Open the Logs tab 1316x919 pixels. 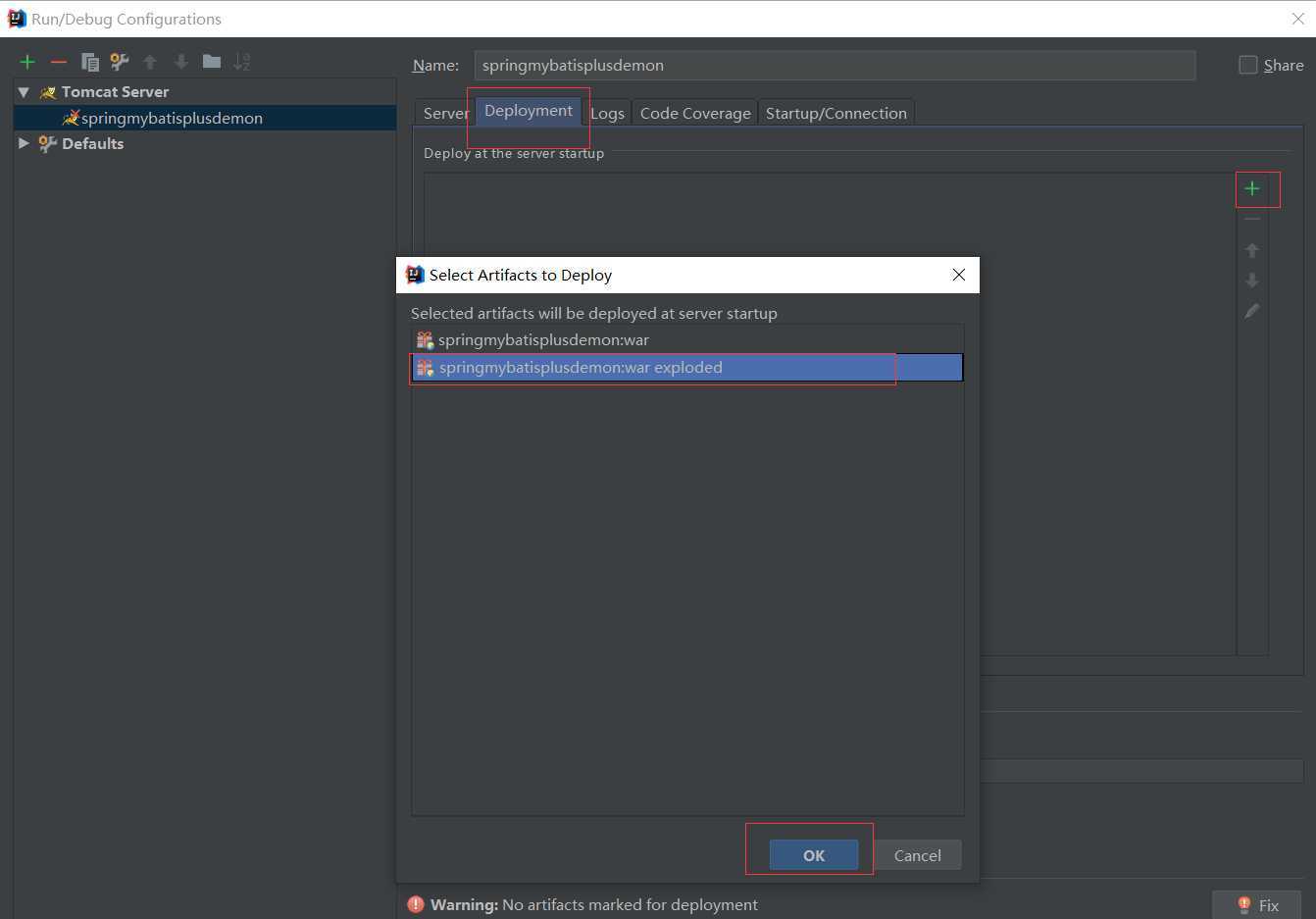[x=607, y=113]
